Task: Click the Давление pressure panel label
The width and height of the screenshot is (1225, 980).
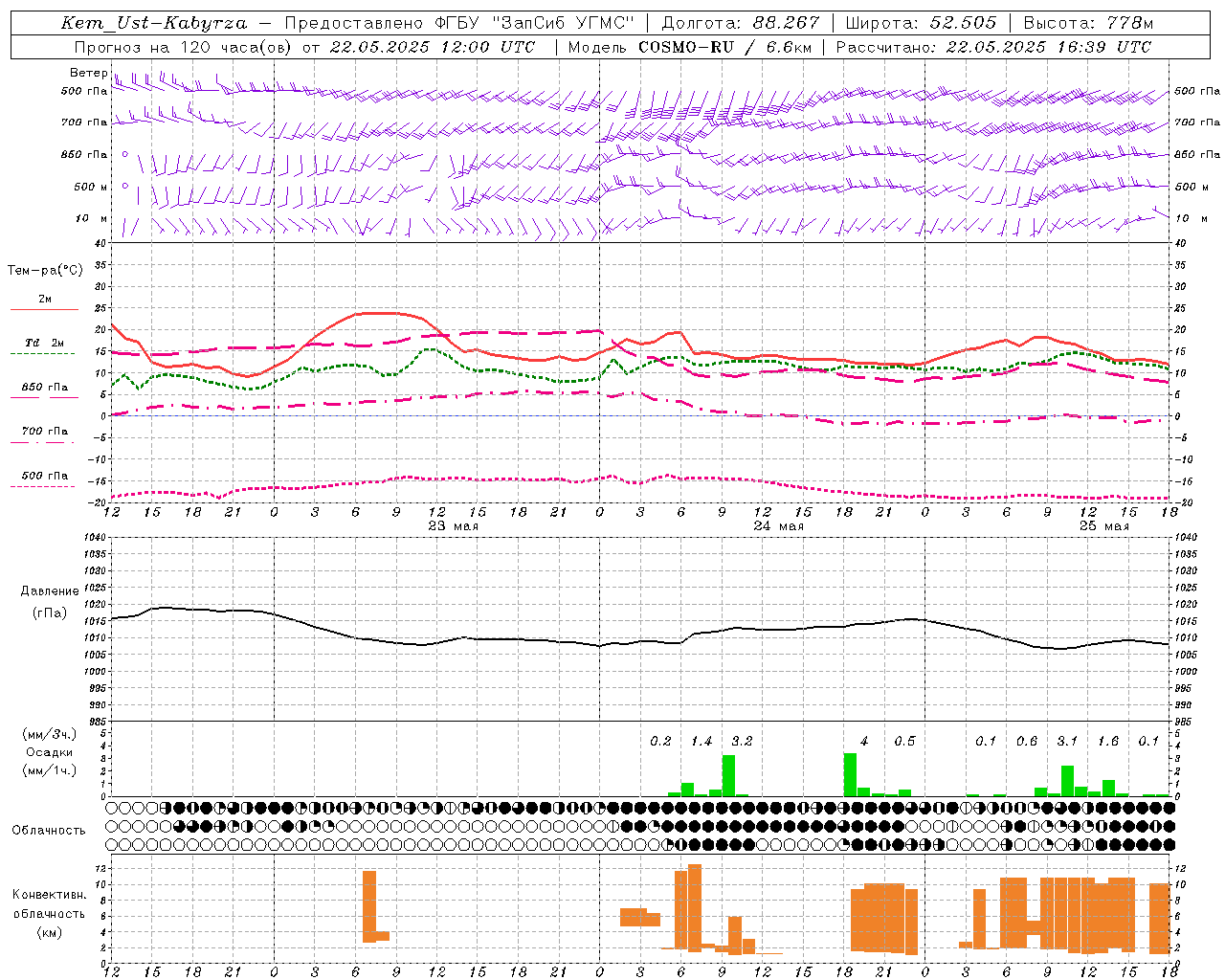Action: click(x=50, y=590)
